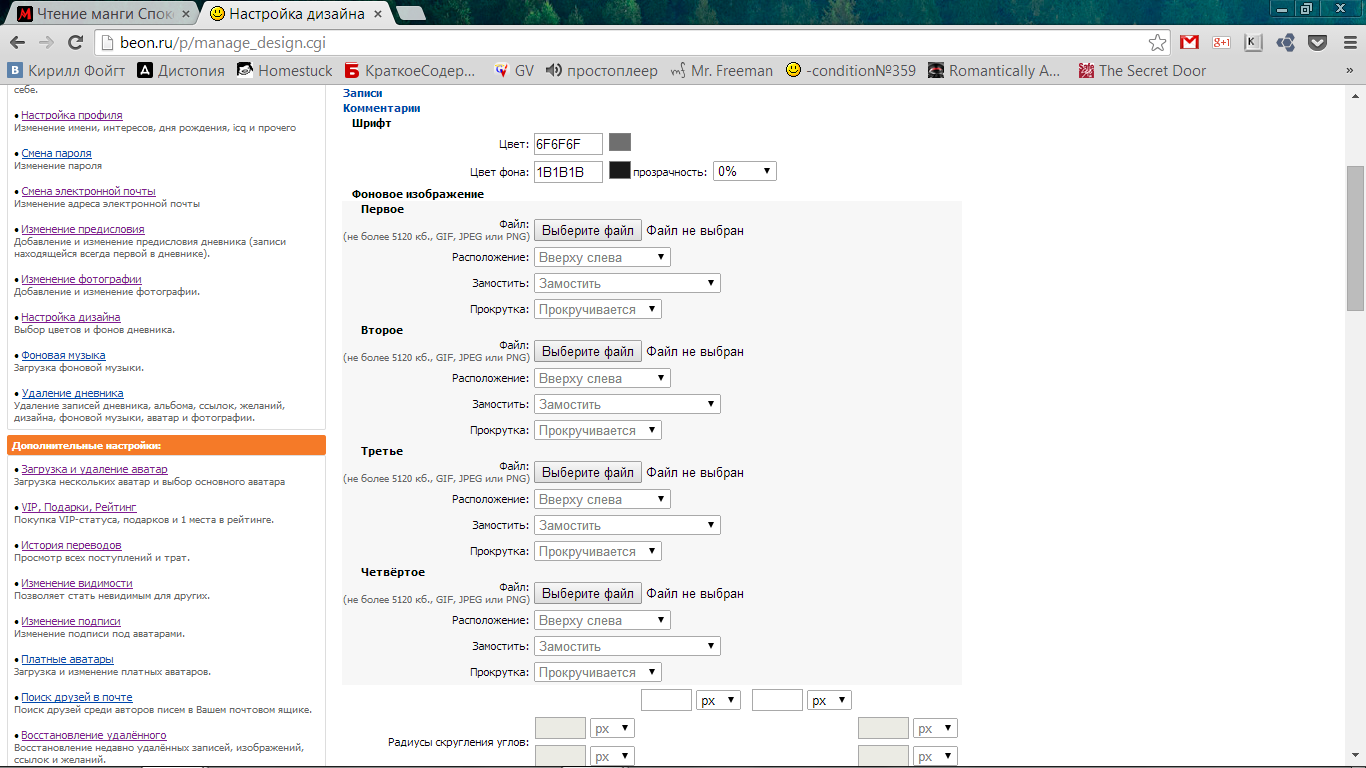The height and width of the screenshot is (768, 1366).
Task: Open the Кирилл Фойгт VK bookmark
Action: [x=67, y=70]
